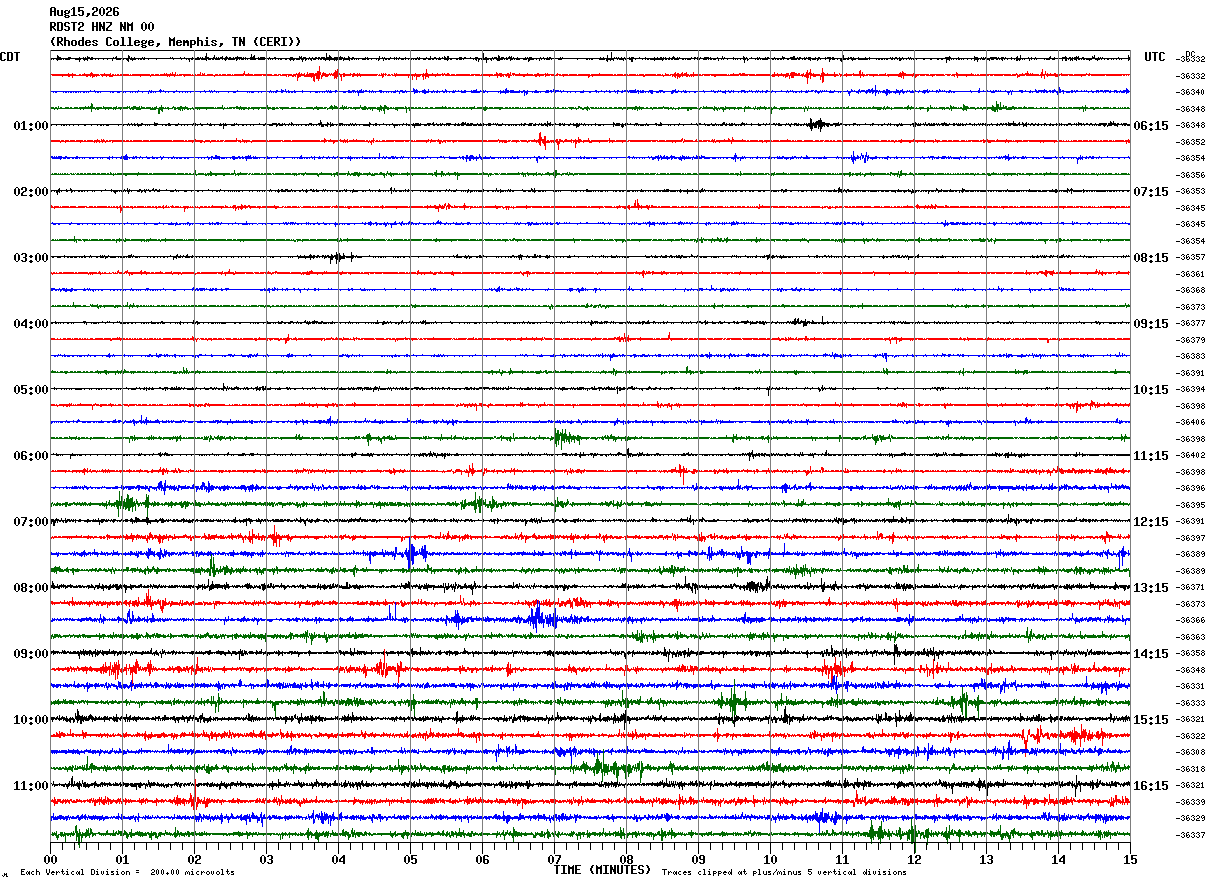Click the '07:00' CDT time label
The image size is (1210, 886).
tap(31, 522)
